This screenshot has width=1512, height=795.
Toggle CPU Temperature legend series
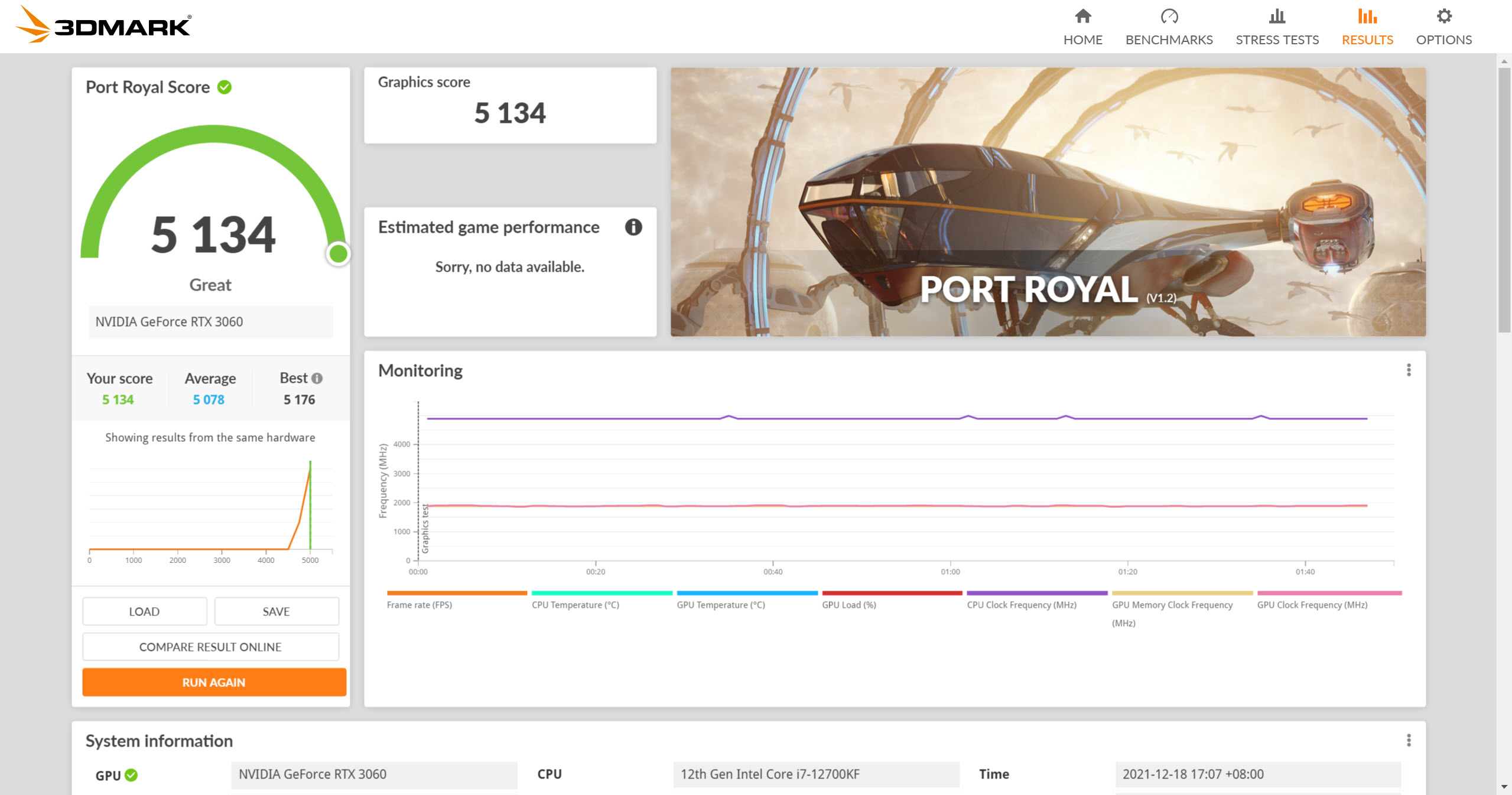pos(575,605)
